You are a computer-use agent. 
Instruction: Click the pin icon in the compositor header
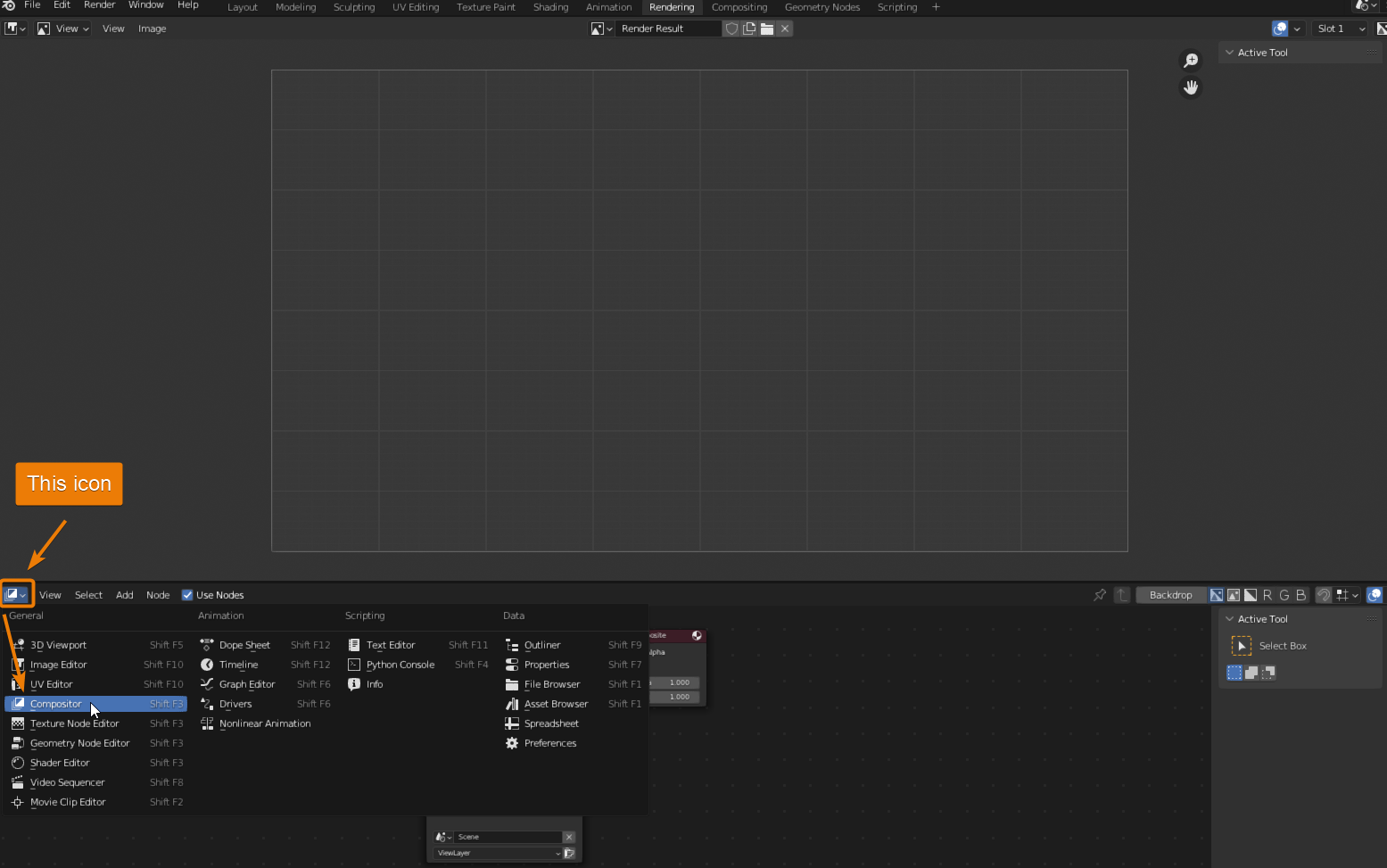click(x=1100, y=595)
